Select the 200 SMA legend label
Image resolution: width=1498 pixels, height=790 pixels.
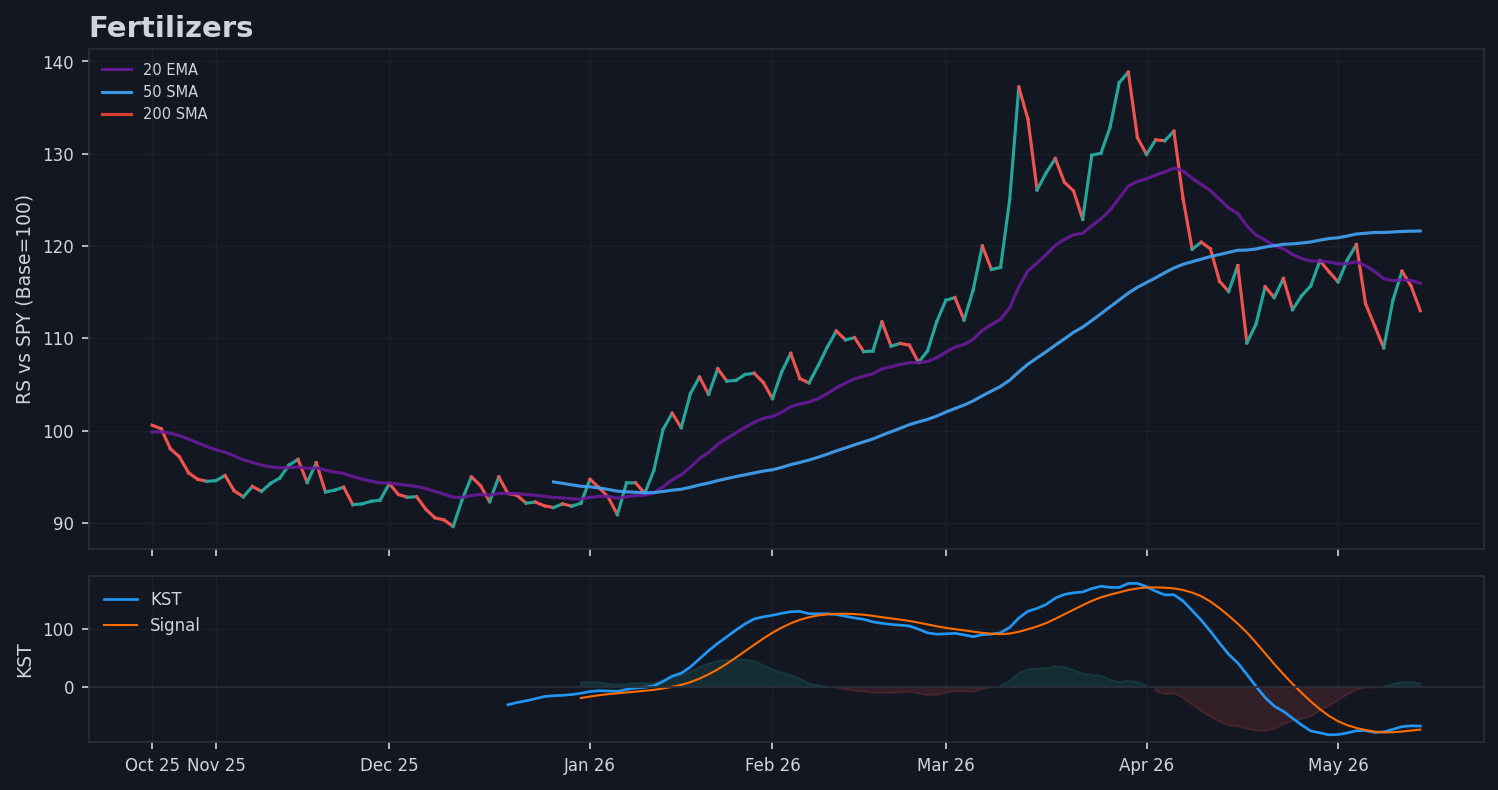coord(175,114)
